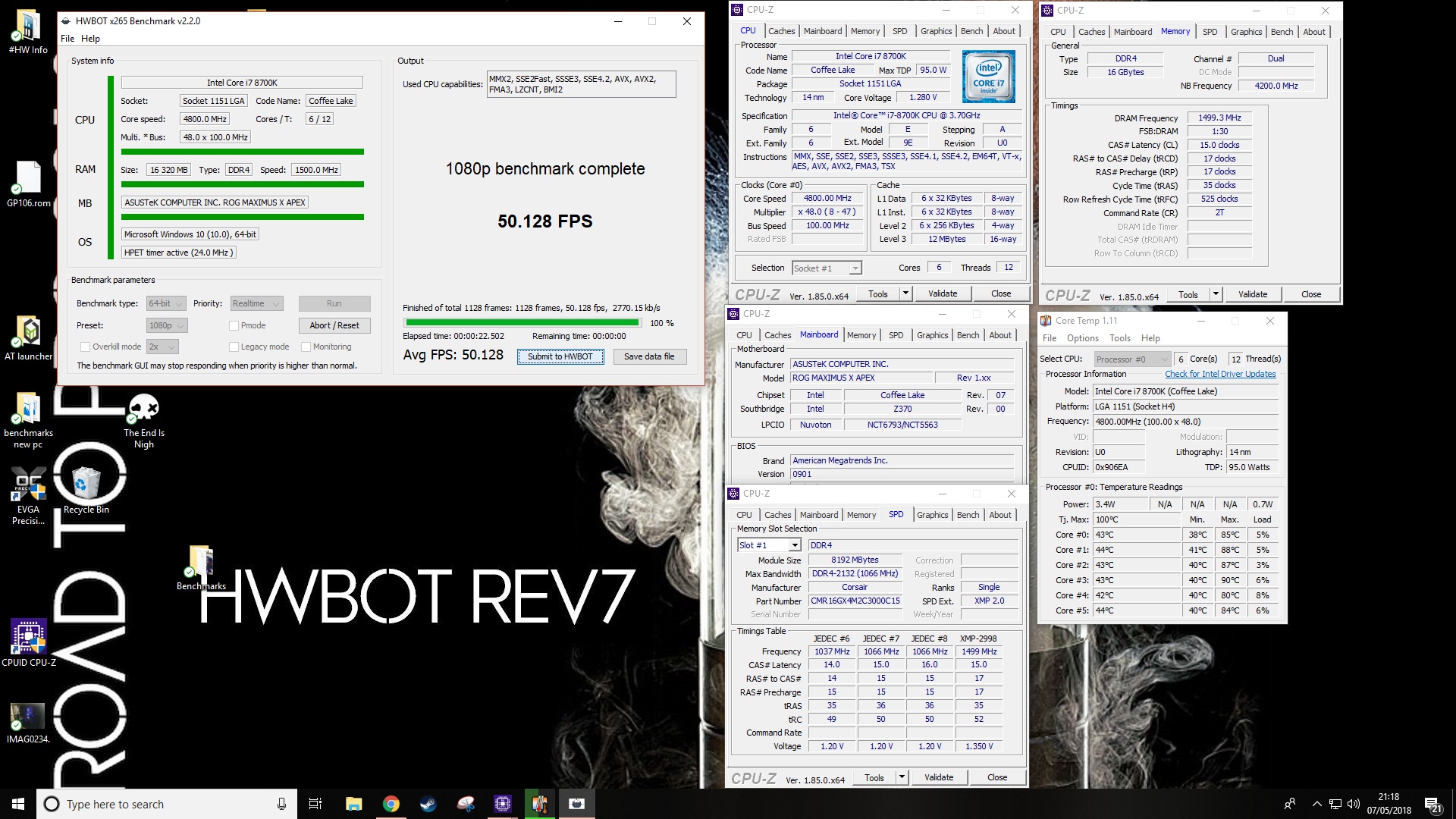Open IMAG0234 image file on desktop
Image resolution: width=1456 pixels, height=819 pixels.
28,723
